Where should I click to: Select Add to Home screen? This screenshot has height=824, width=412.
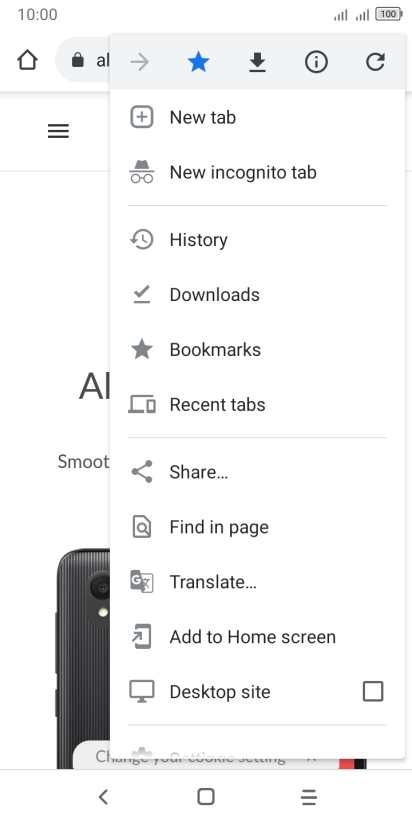258,637
